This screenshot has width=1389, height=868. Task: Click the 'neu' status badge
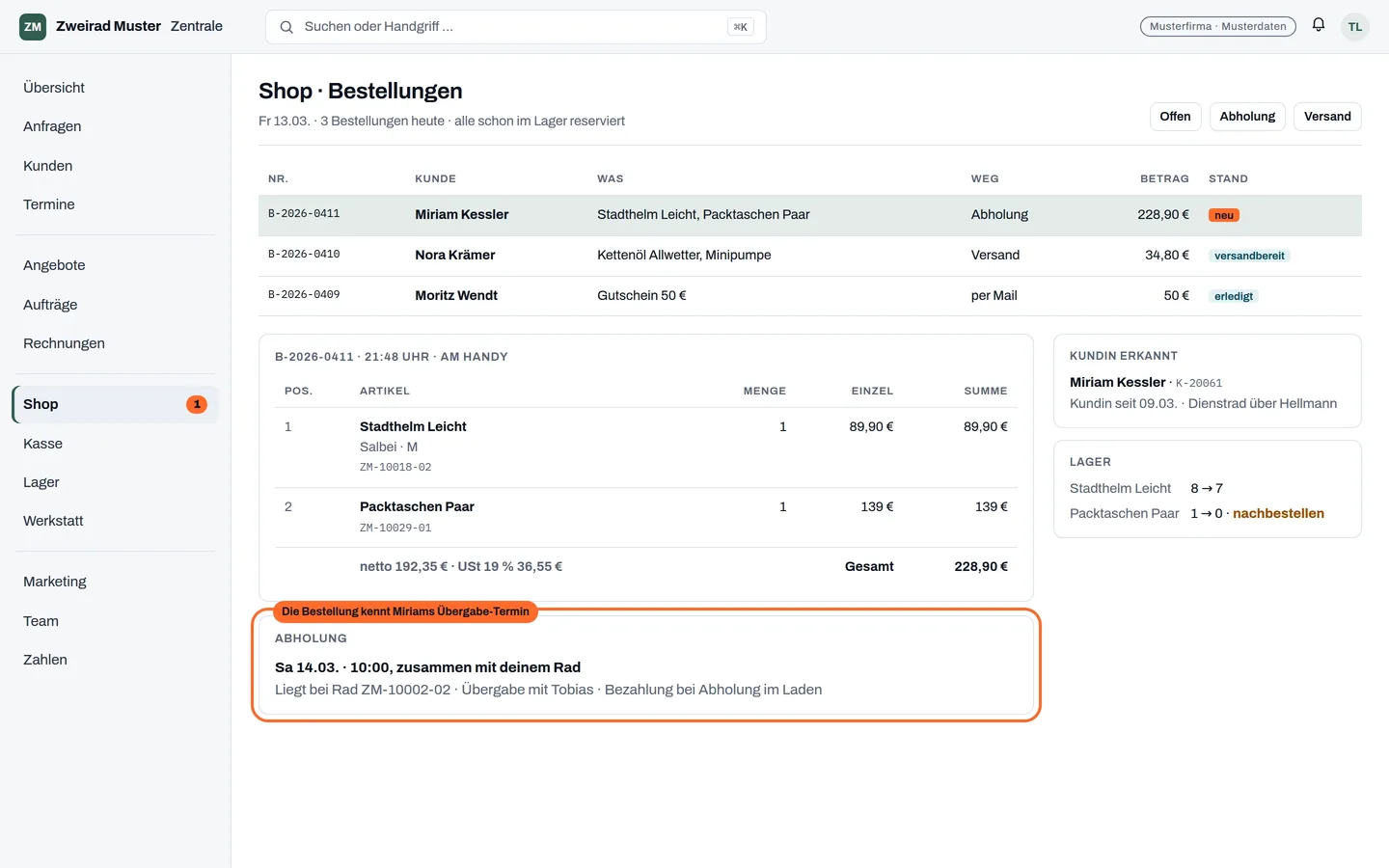point(1224,215)
